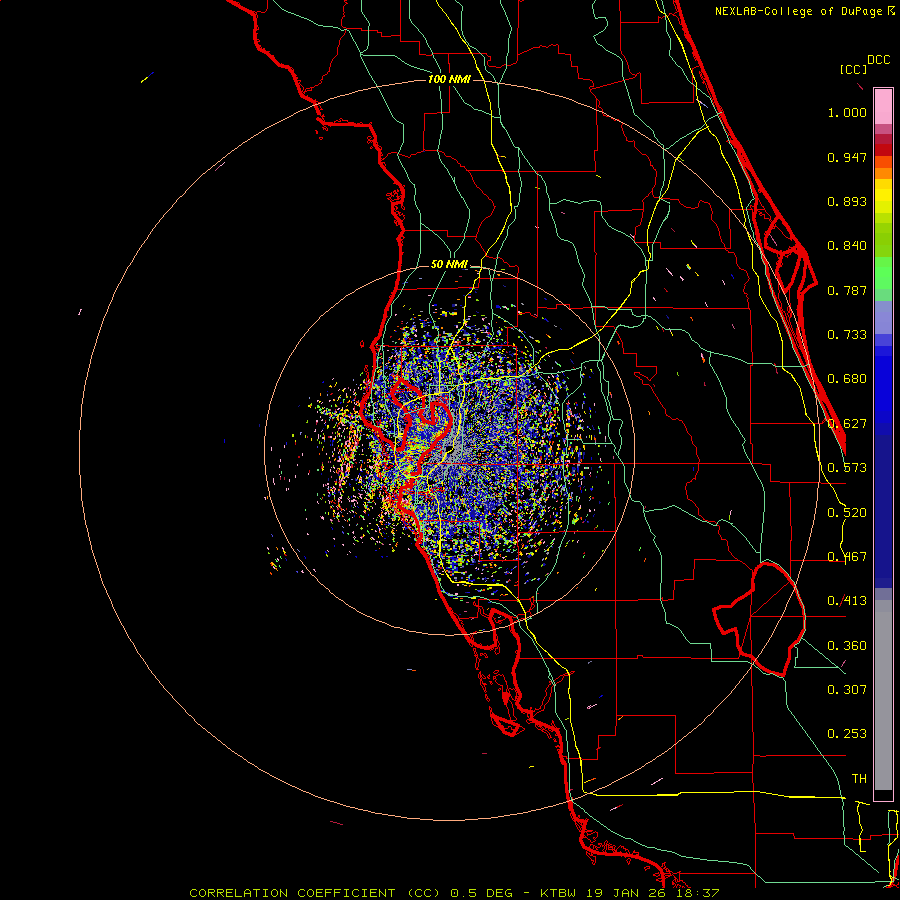Click the DCC label above the color scale
This screenshot has width=900, height=900.
pyautogui.click(x=878, y=60)
